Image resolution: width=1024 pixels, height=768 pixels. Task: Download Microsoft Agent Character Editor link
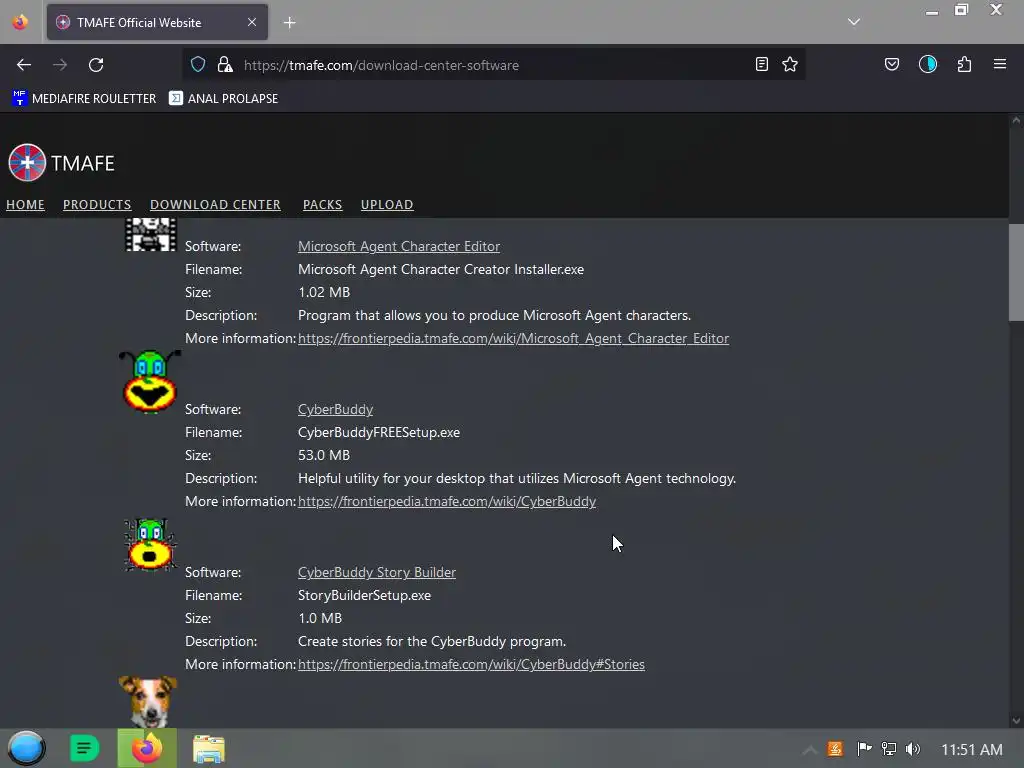tap(399, 246)
